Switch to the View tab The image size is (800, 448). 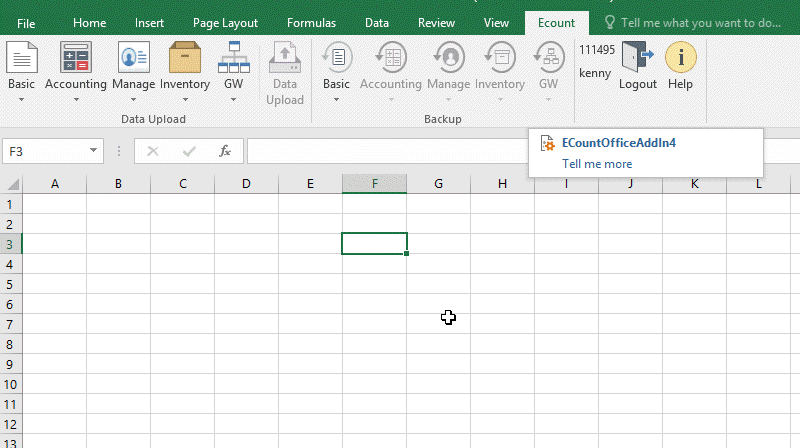[496, 23]
